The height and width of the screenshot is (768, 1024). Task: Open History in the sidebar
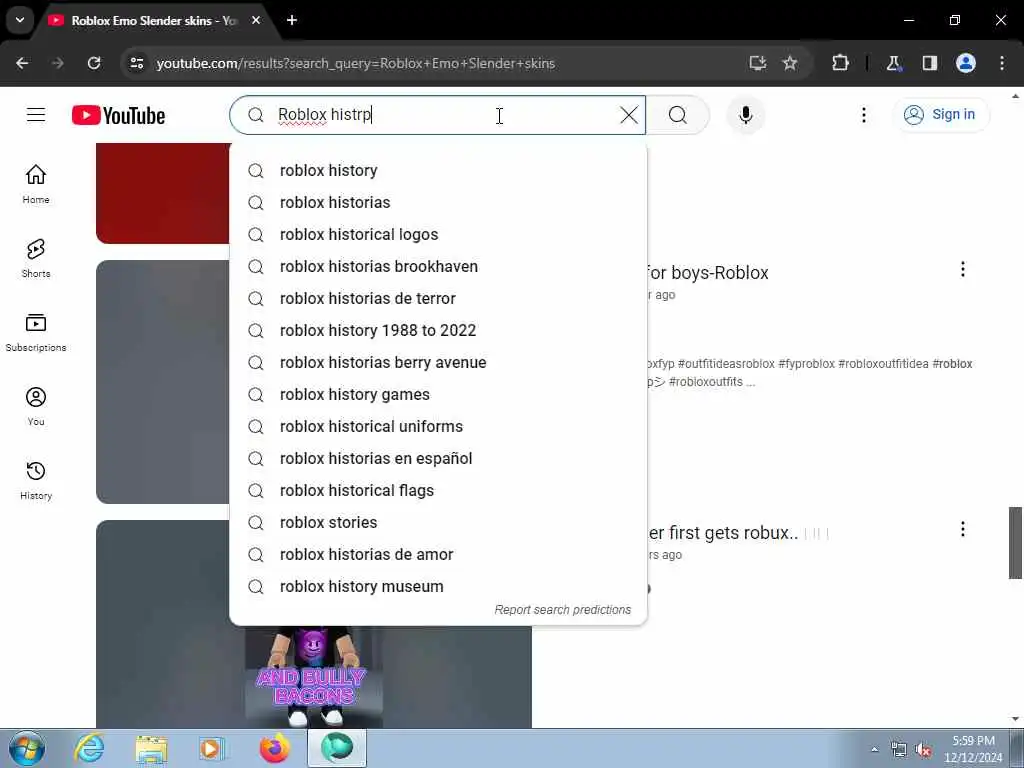[x=36, y=480]
